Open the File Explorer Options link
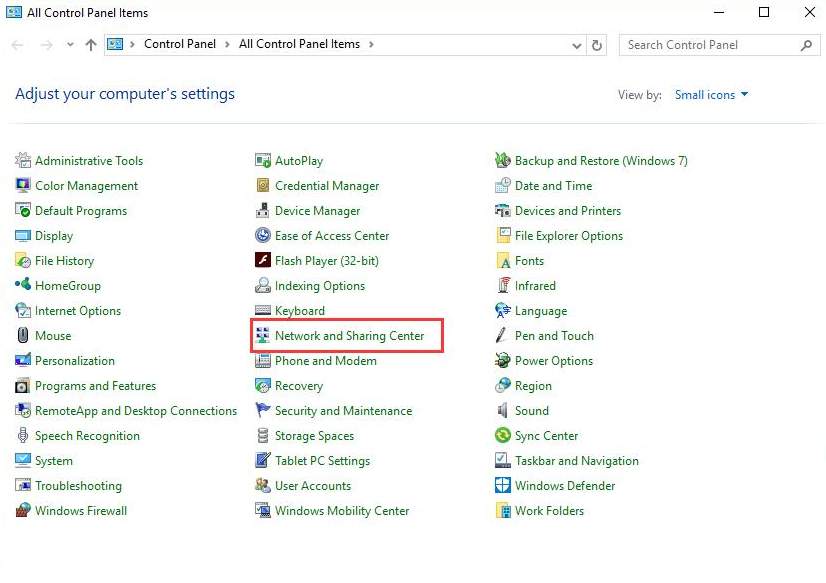Image resolution: width=826 pixels, height=583 pixels. click(569, 236)
